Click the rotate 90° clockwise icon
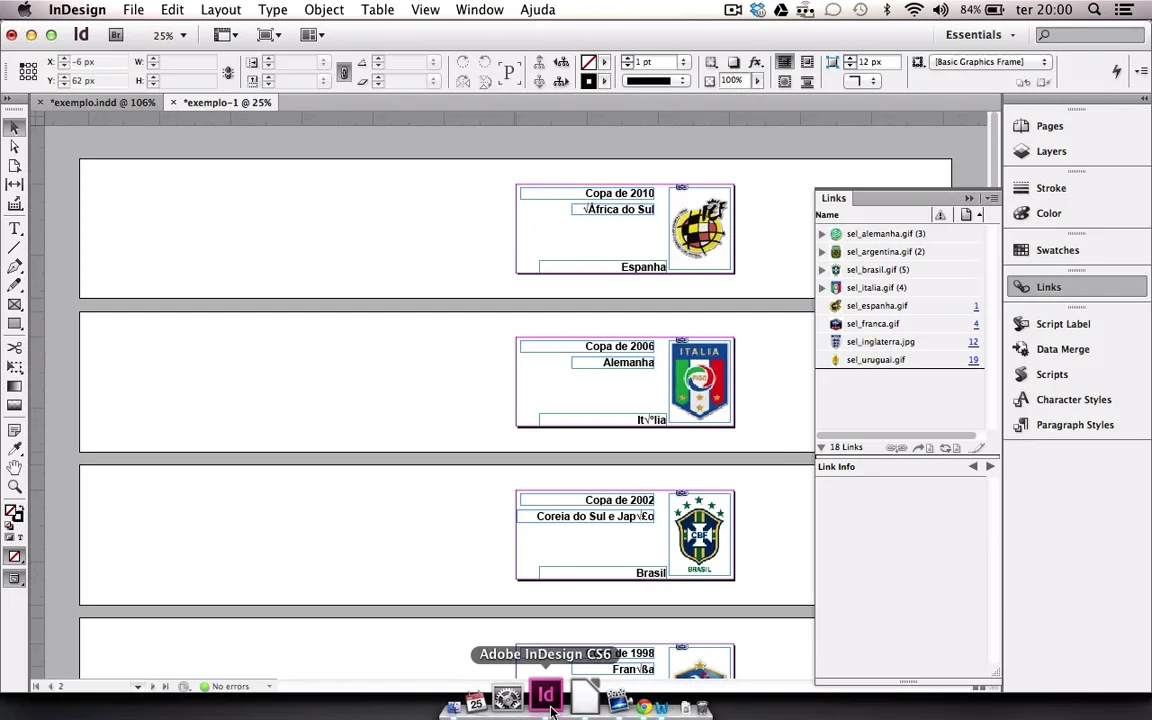The height and width of the screenshot is (720, 1152). pos(463,62)
